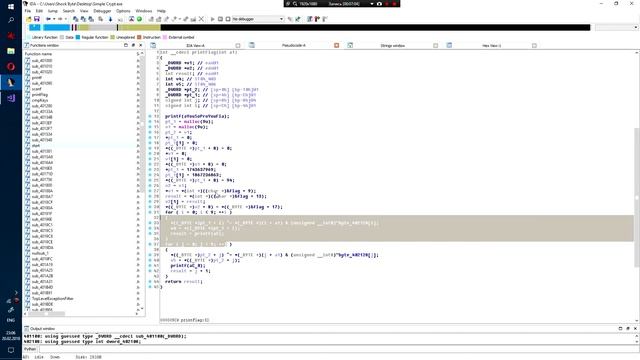Close the Functions window panel
Image resolution: width=640 pixels, height=360 pixels.
[141, 45]
